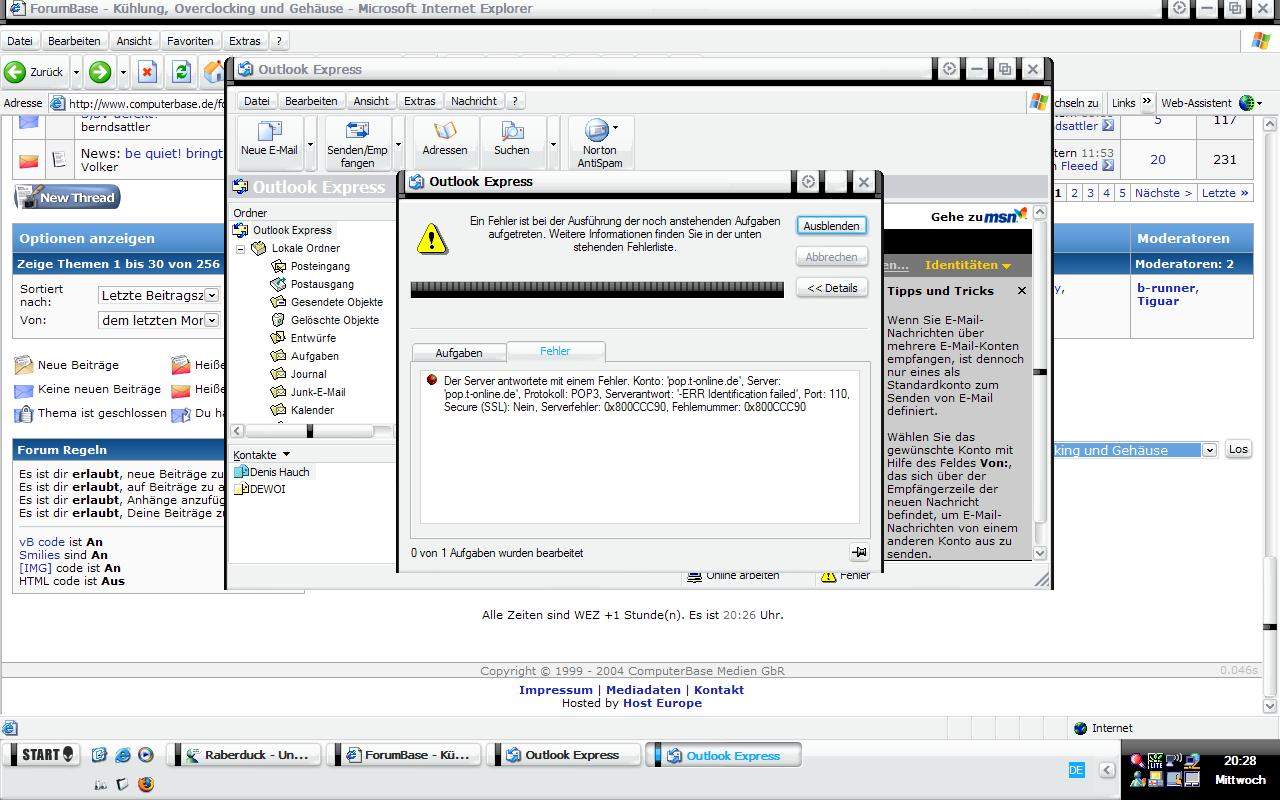Open Nachricht menu in Outlook Express
This screenshot has width=1280, height=800.
[x=474, y=101]
